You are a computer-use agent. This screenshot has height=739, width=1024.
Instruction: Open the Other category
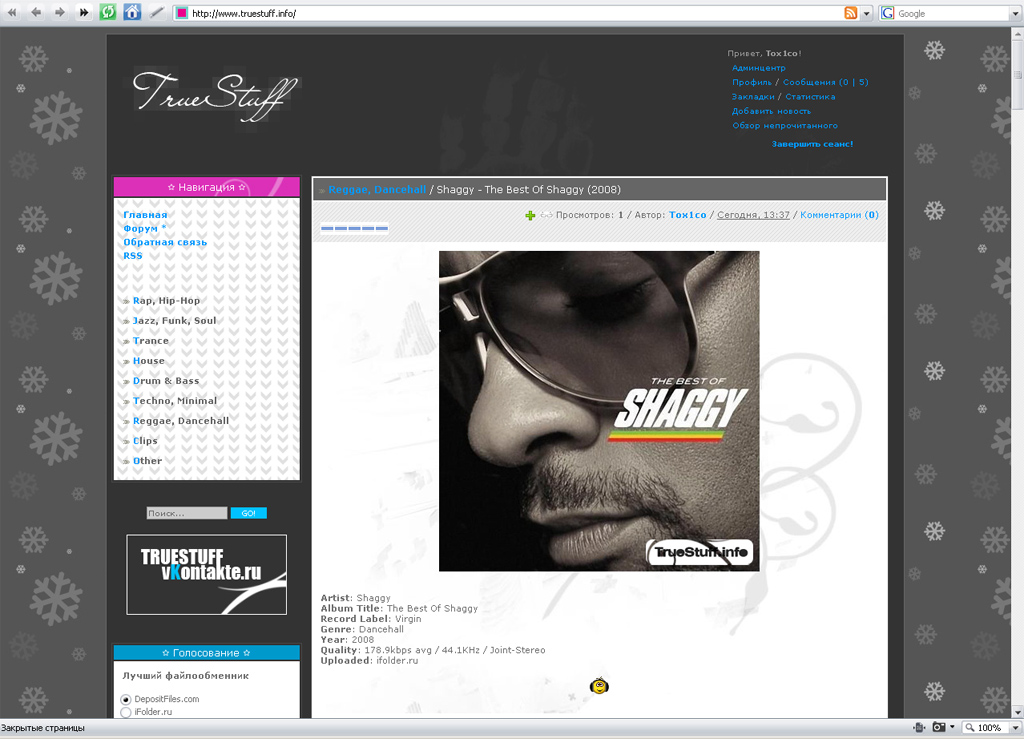coord(147,461)
